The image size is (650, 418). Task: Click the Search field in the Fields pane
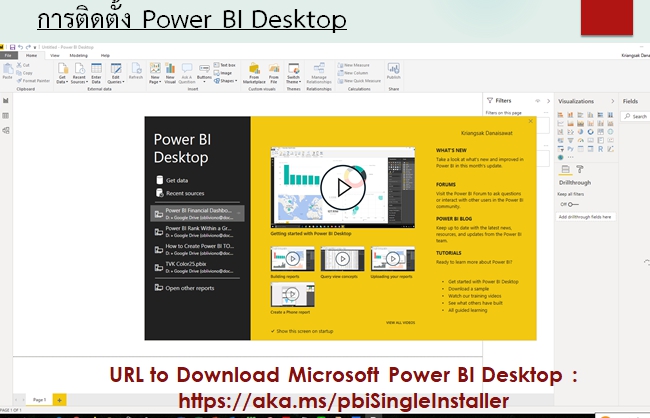636,116
